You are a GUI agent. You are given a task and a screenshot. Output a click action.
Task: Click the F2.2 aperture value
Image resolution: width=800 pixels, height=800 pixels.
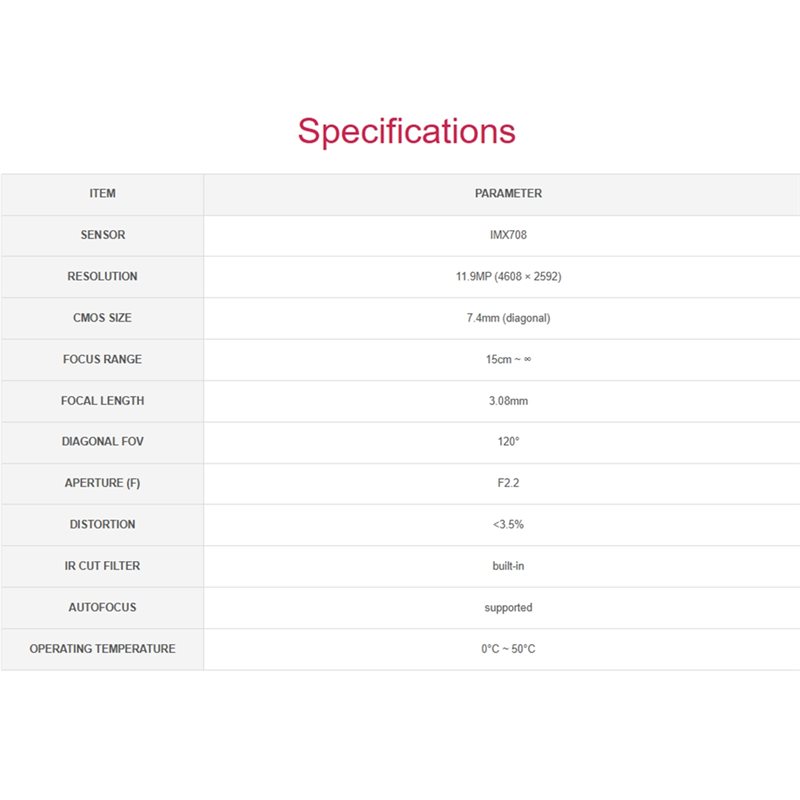508,483
